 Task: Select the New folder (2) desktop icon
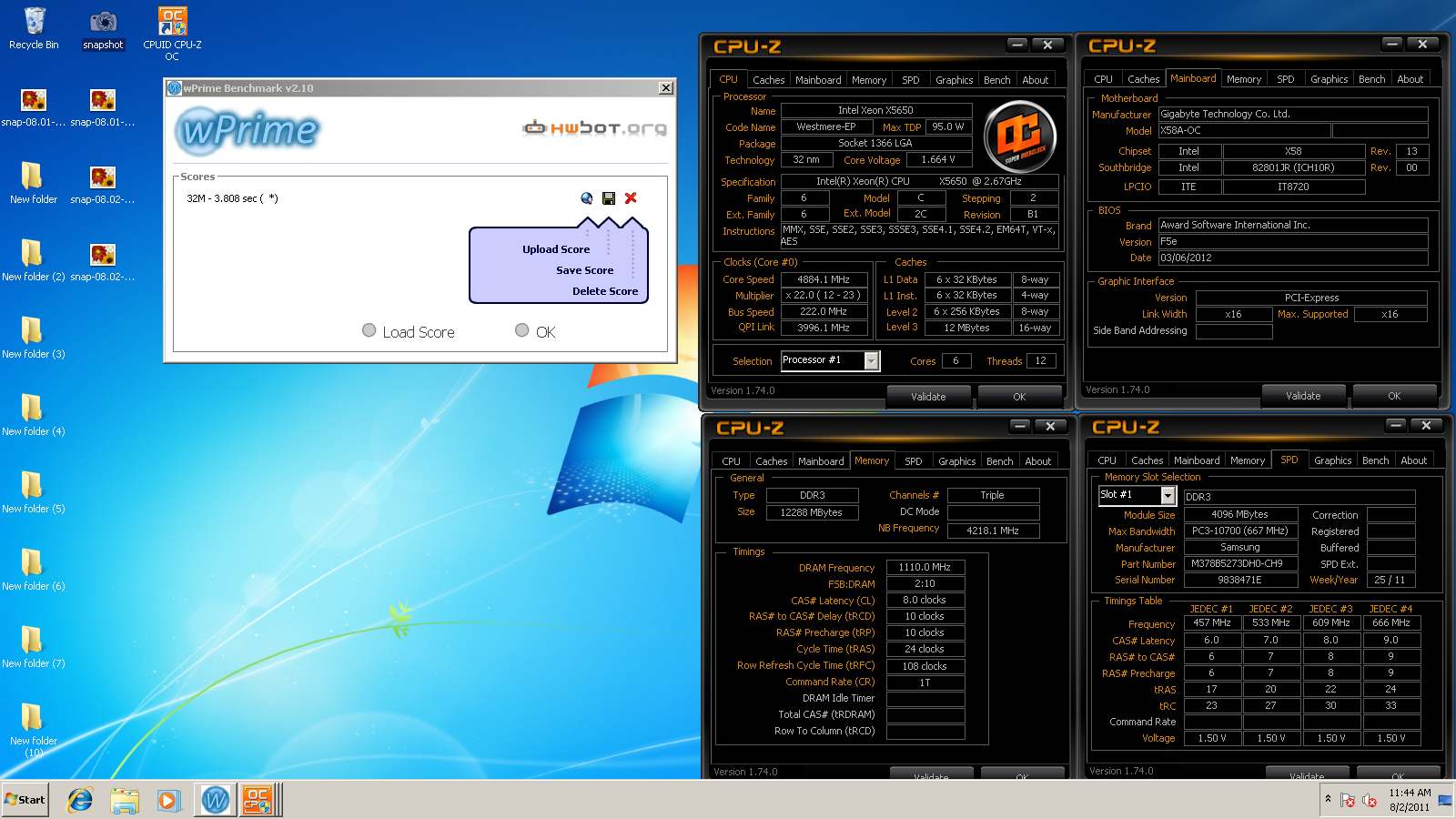33,260
